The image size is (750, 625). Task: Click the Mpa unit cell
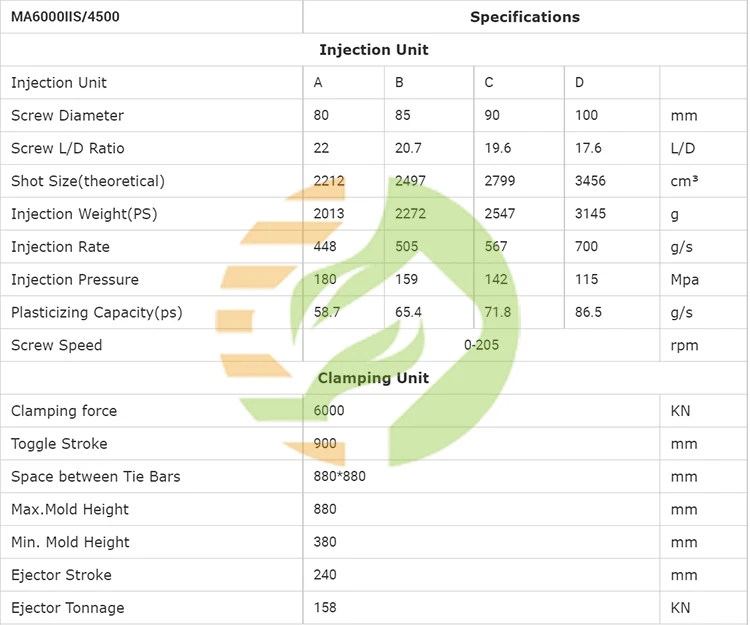point(685,280)
